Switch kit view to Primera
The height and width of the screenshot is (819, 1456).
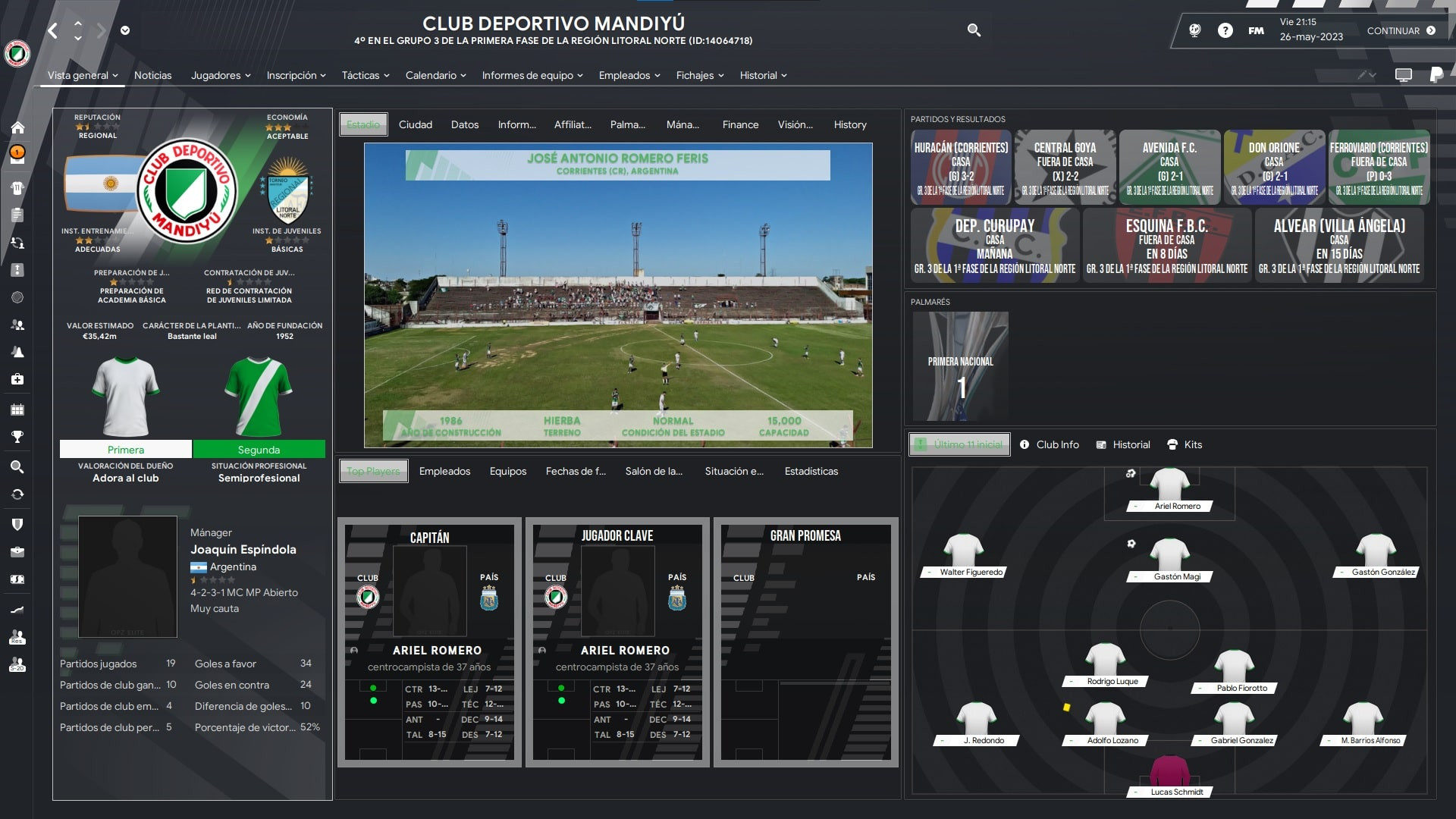pos(126,450)
